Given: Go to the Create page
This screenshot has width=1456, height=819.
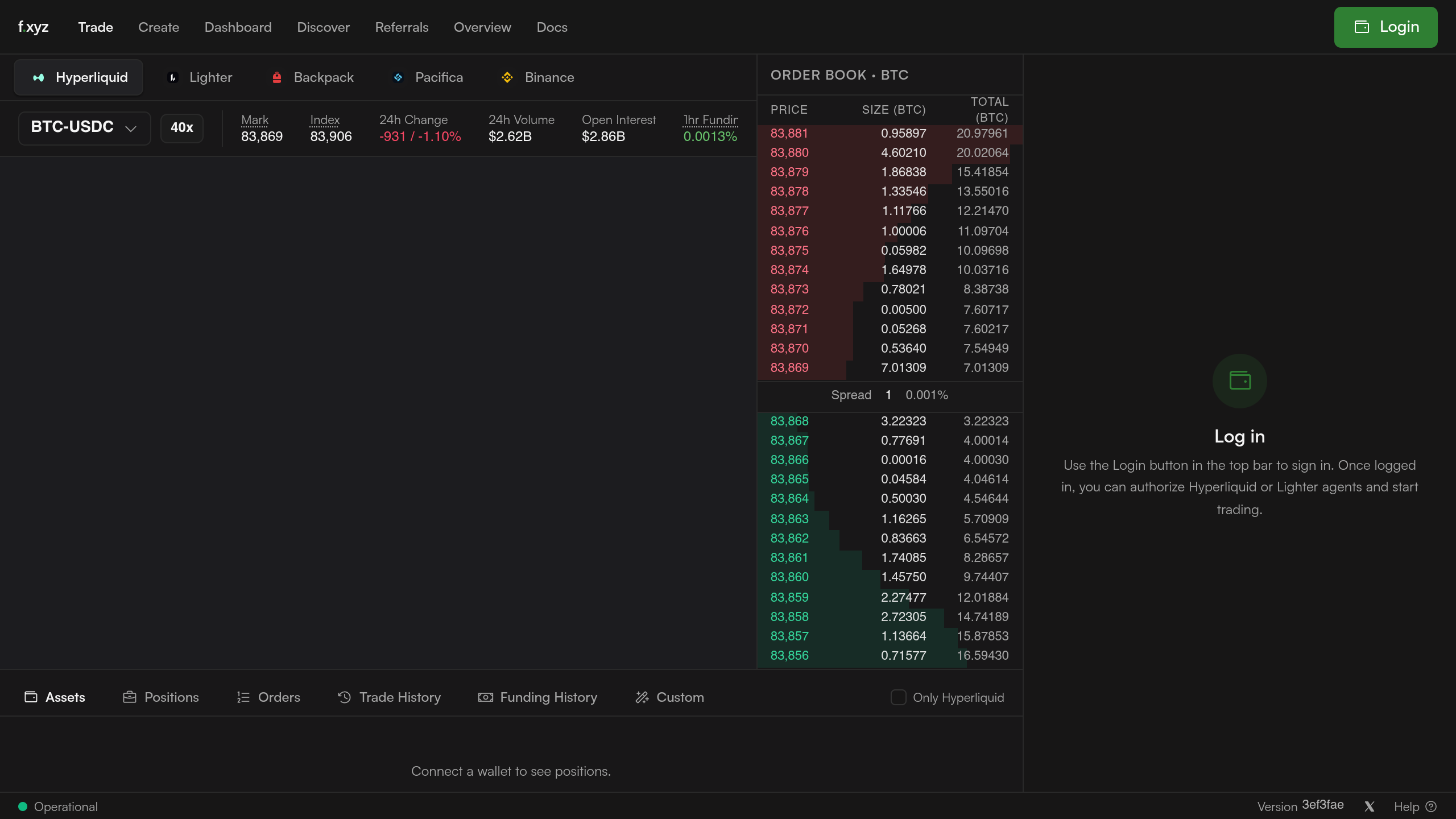Looking at the screenshot, I should click(159, 27).
